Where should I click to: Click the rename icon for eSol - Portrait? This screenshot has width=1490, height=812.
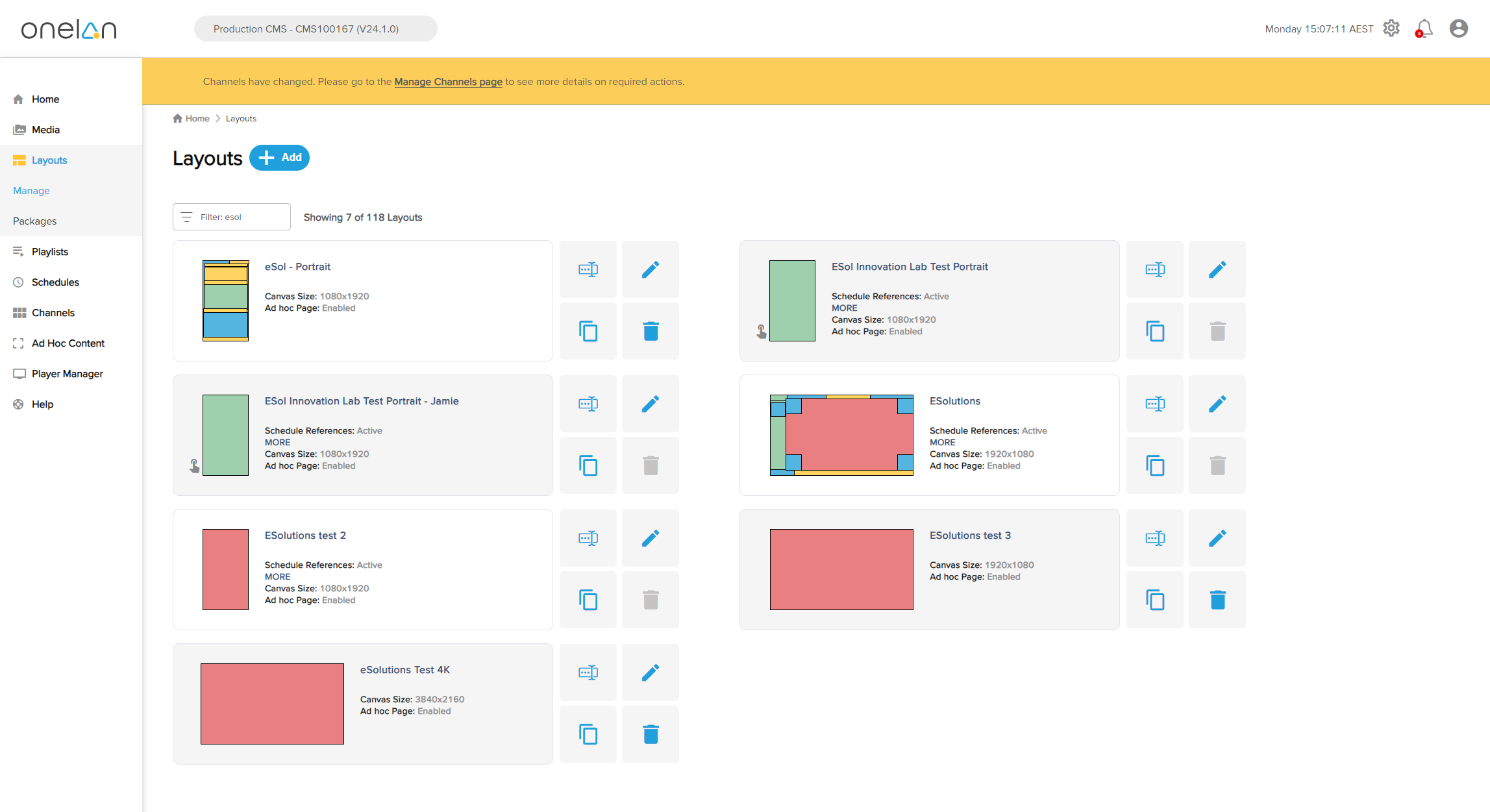(588, 269)
